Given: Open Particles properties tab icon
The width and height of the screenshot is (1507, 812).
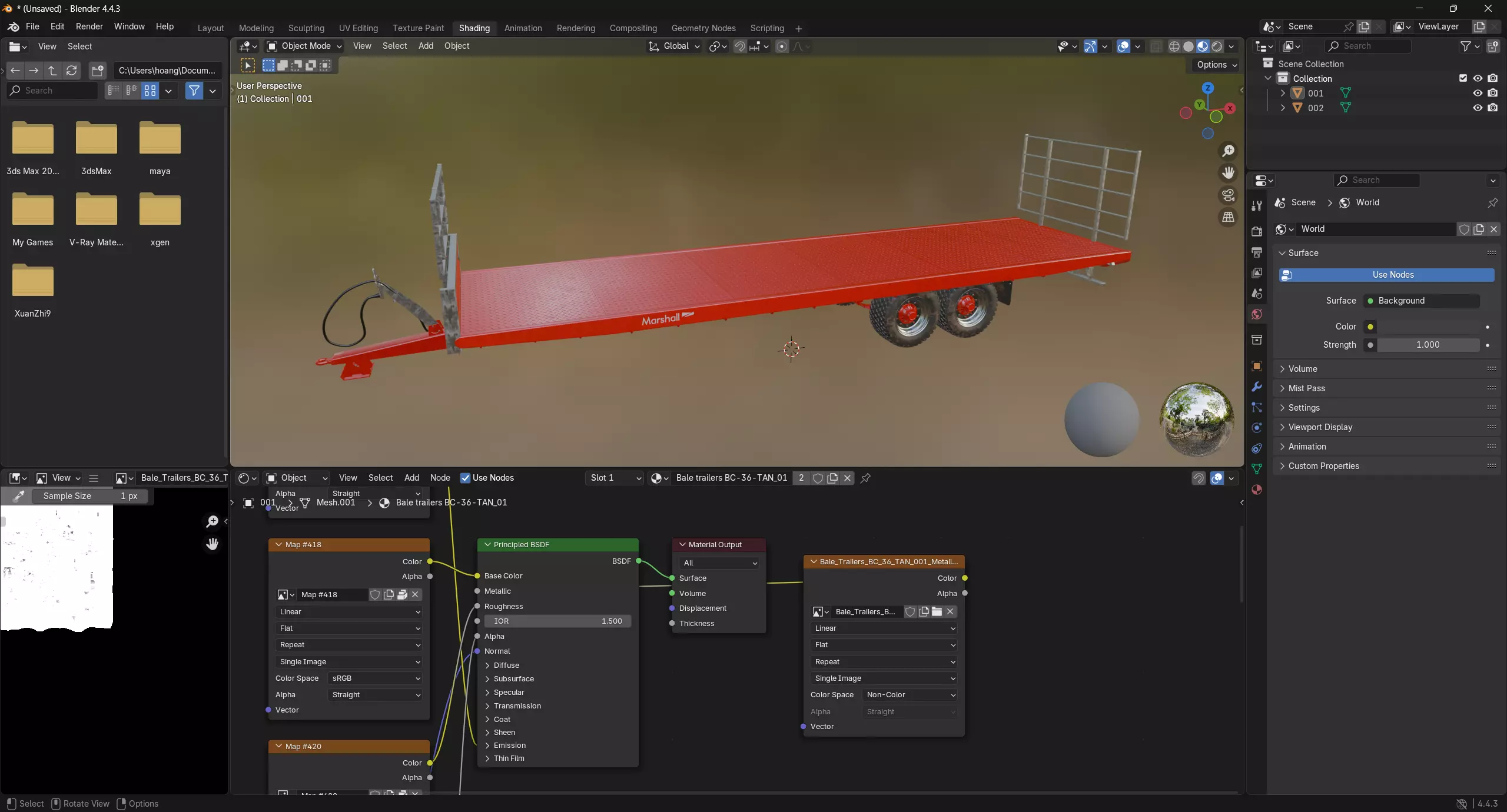Looking at the screenshot, I should click(x=1257, y=407).
